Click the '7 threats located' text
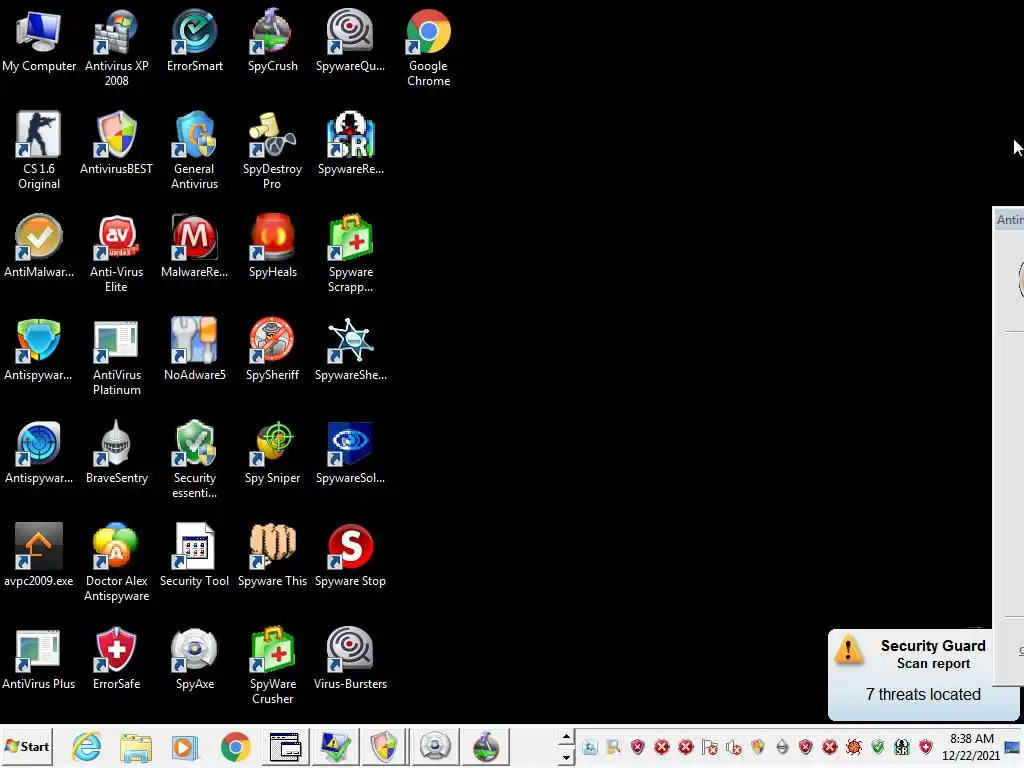 click(x=923, y=694)
